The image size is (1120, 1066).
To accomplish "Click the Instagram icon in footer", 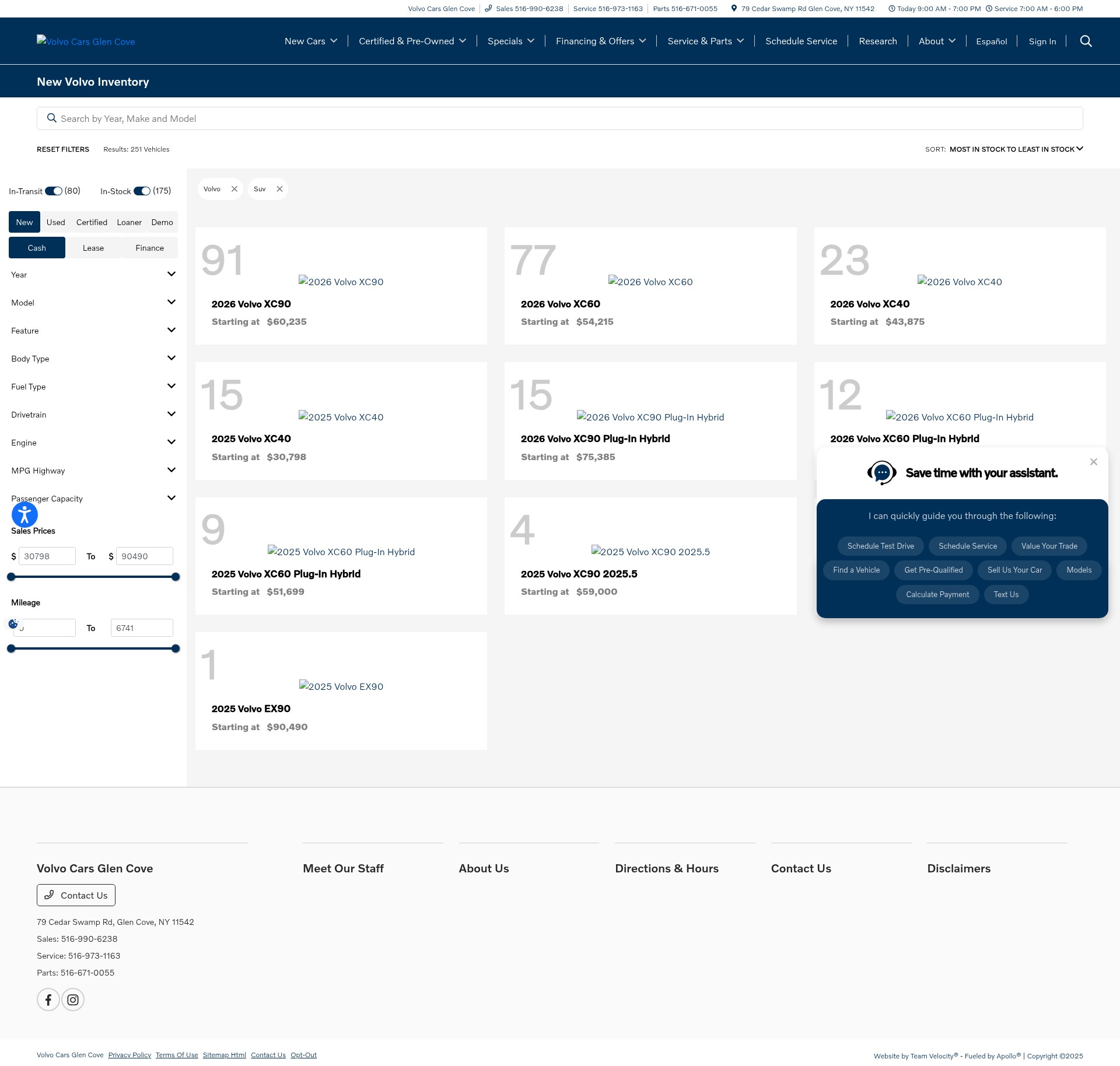I will point(73,1000).
